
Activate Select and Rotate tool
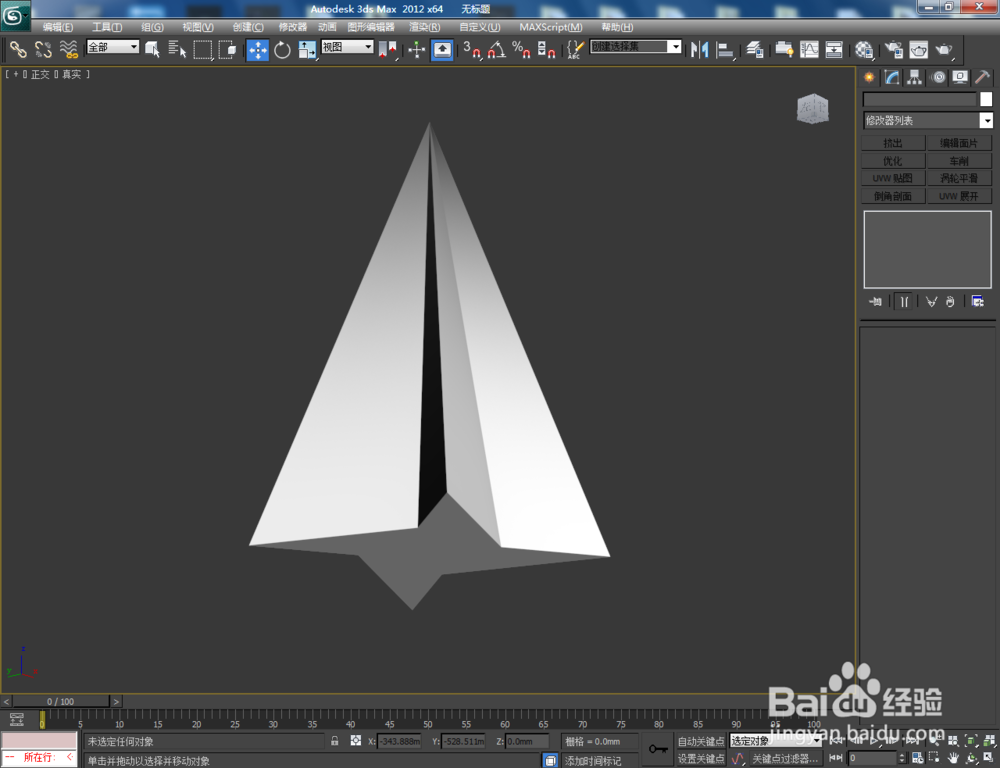283,50
